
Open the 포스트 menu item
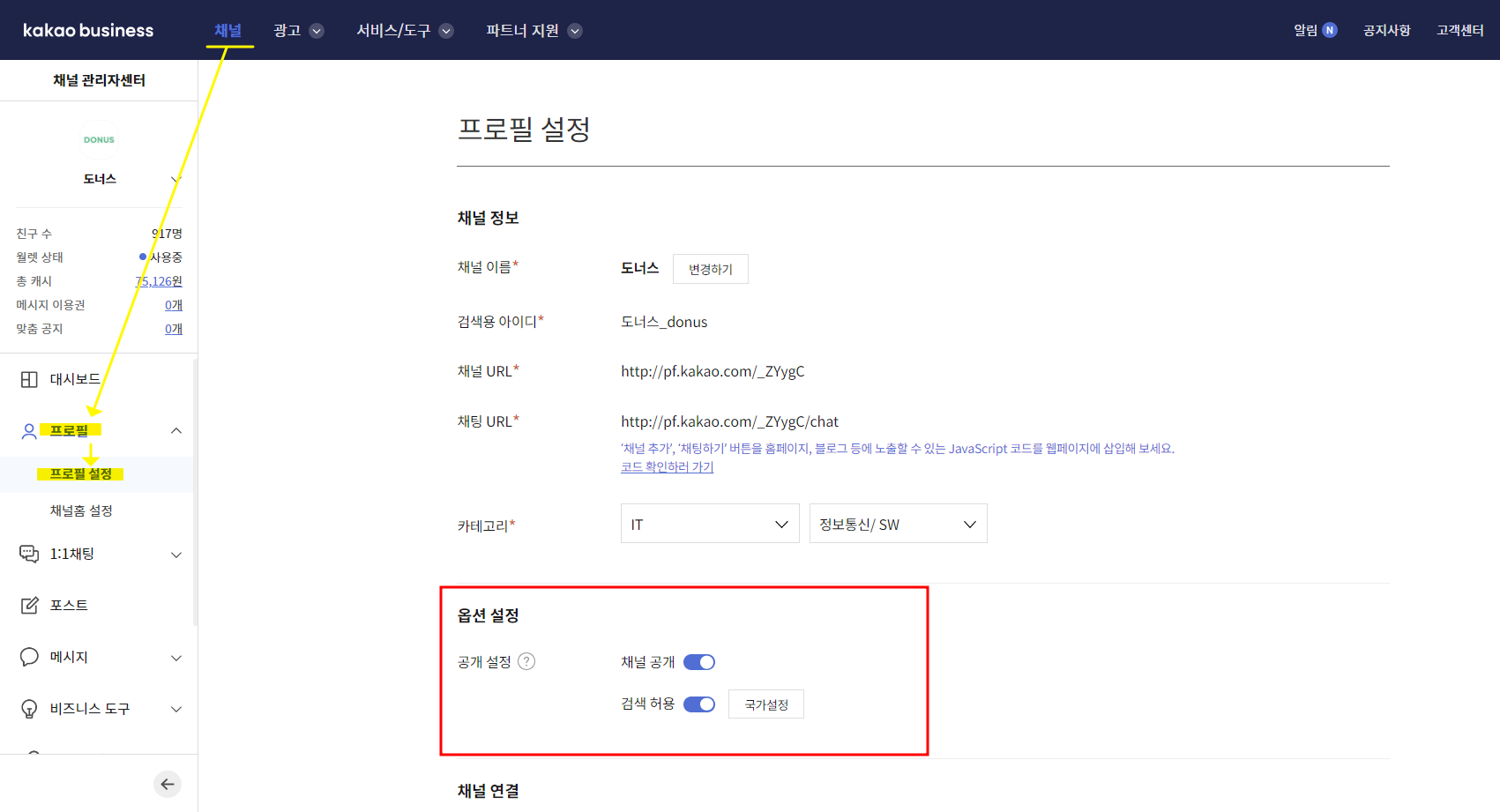click(x=69, y=605)
